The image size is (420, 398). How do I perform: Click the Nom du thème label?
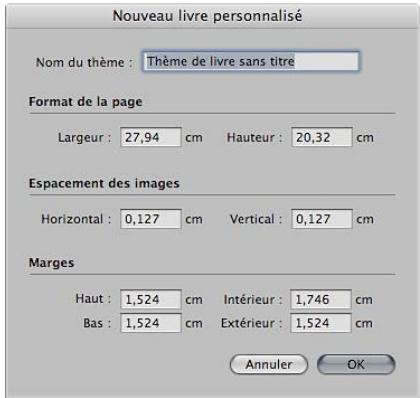point(84,62)
